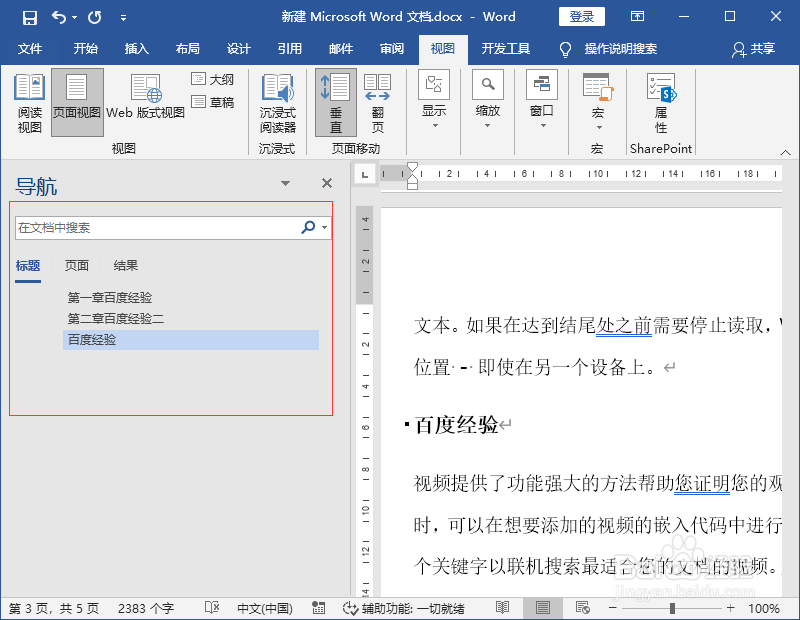Image resolution: width=800 pixels, height=620 pixels.
Task: Click the macro recording icon in status bar
Action: [x=318, y=607]
